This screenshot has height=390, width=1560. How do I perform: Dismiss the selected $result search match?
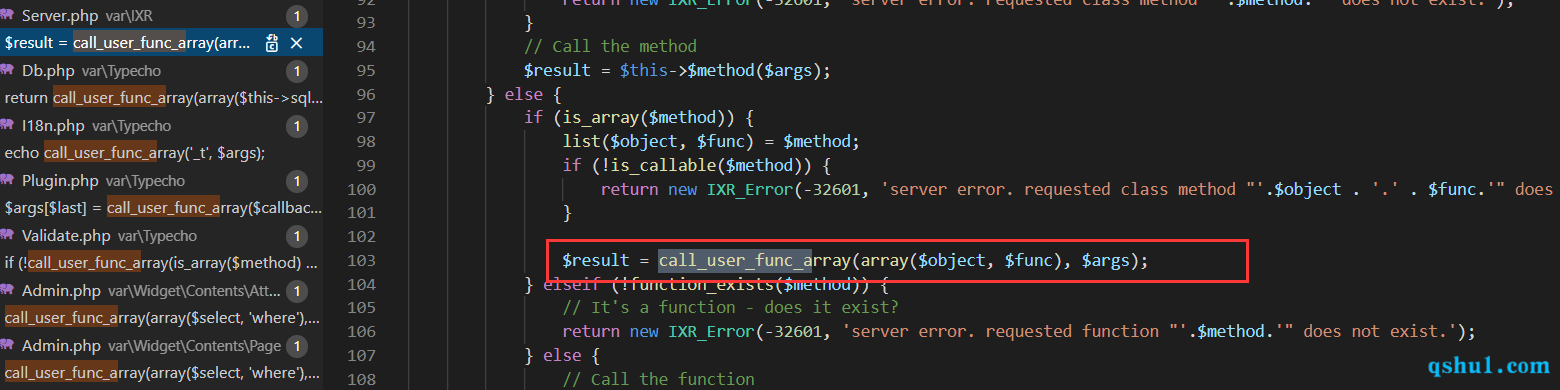296,43
